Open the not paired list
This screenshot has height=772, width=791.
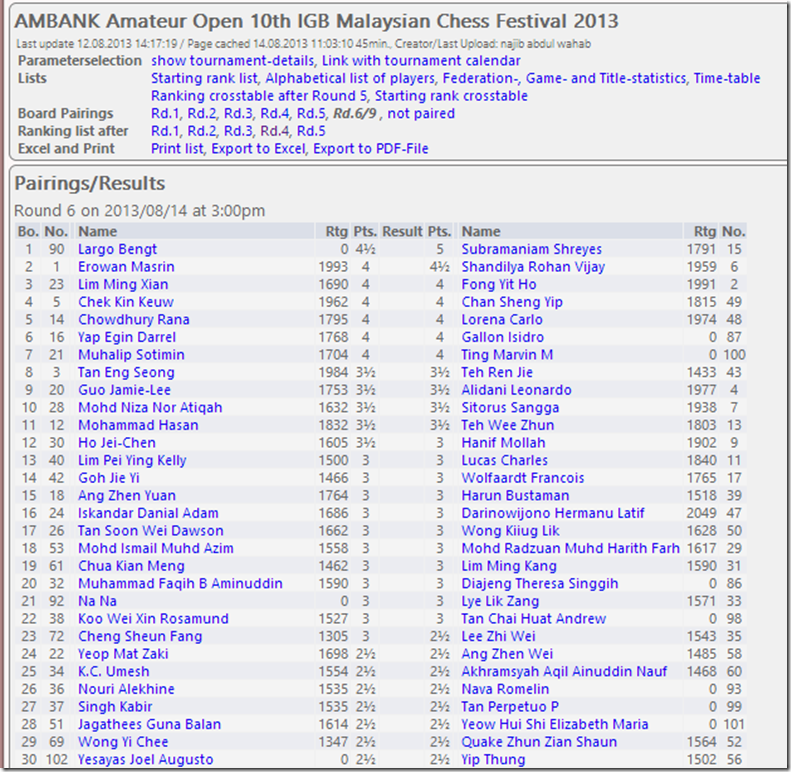[x=421, y=114]
